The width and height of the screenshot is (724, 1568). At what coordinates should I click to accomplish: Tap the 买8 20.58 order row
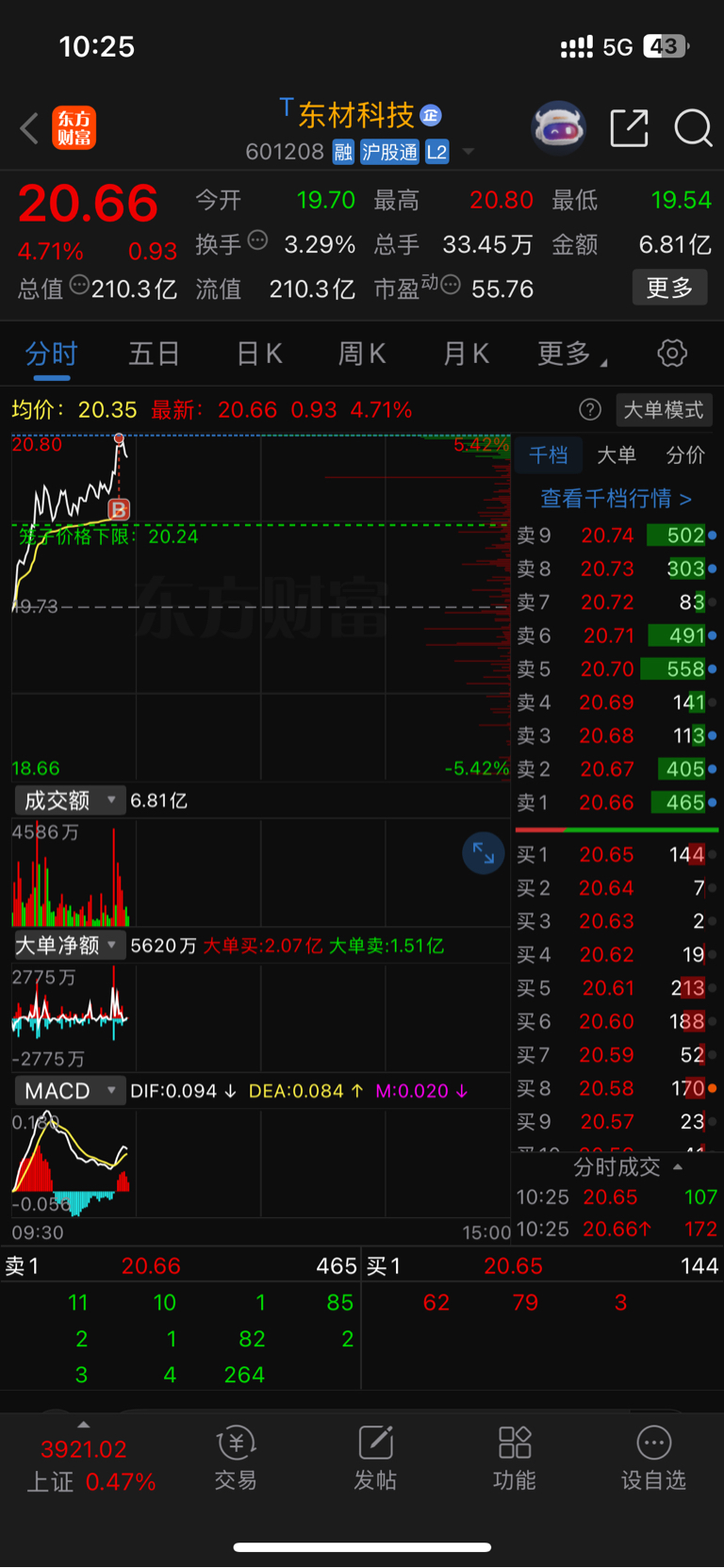tap(617, 1088)
